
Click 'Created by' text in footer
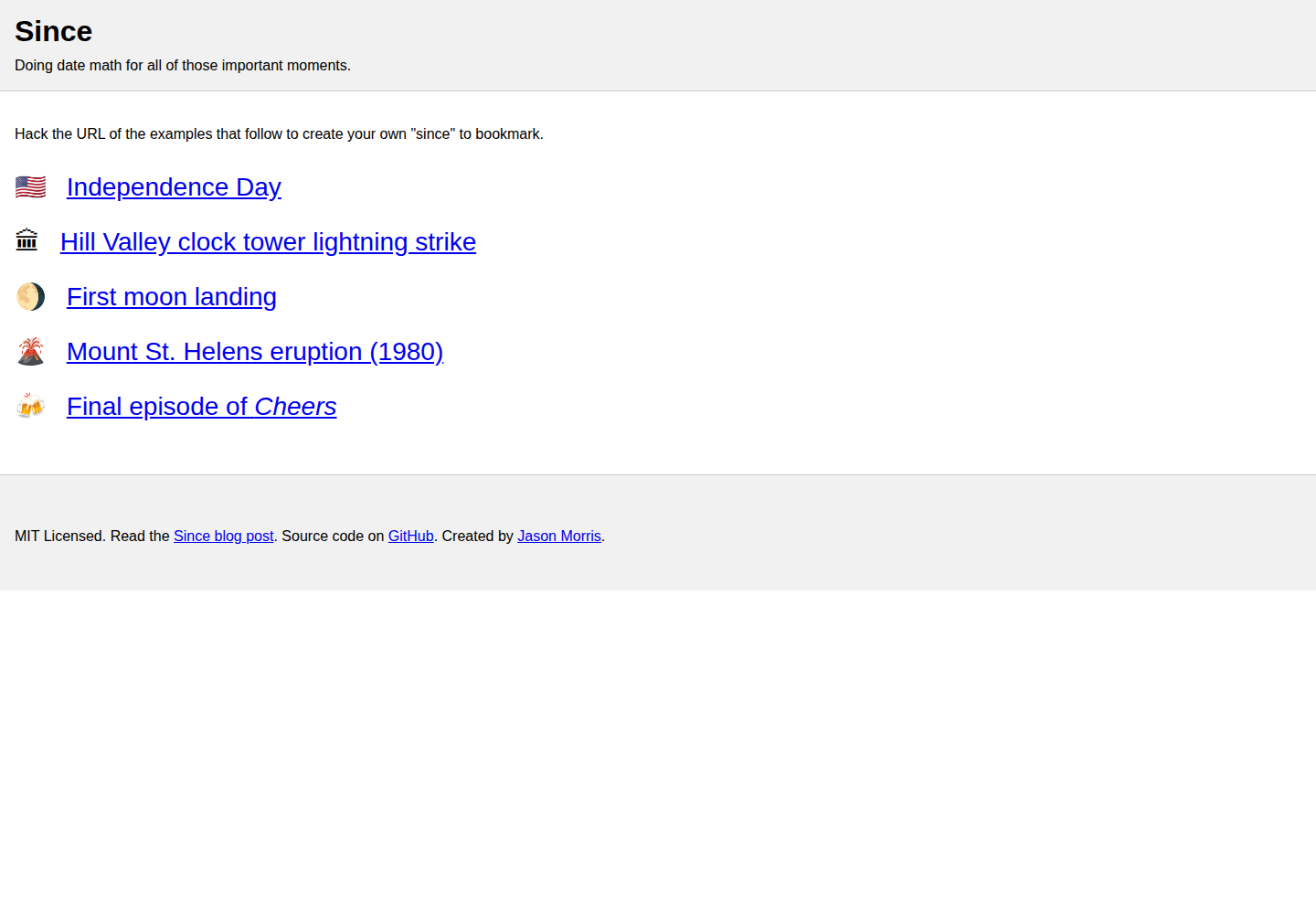[477, 537]
